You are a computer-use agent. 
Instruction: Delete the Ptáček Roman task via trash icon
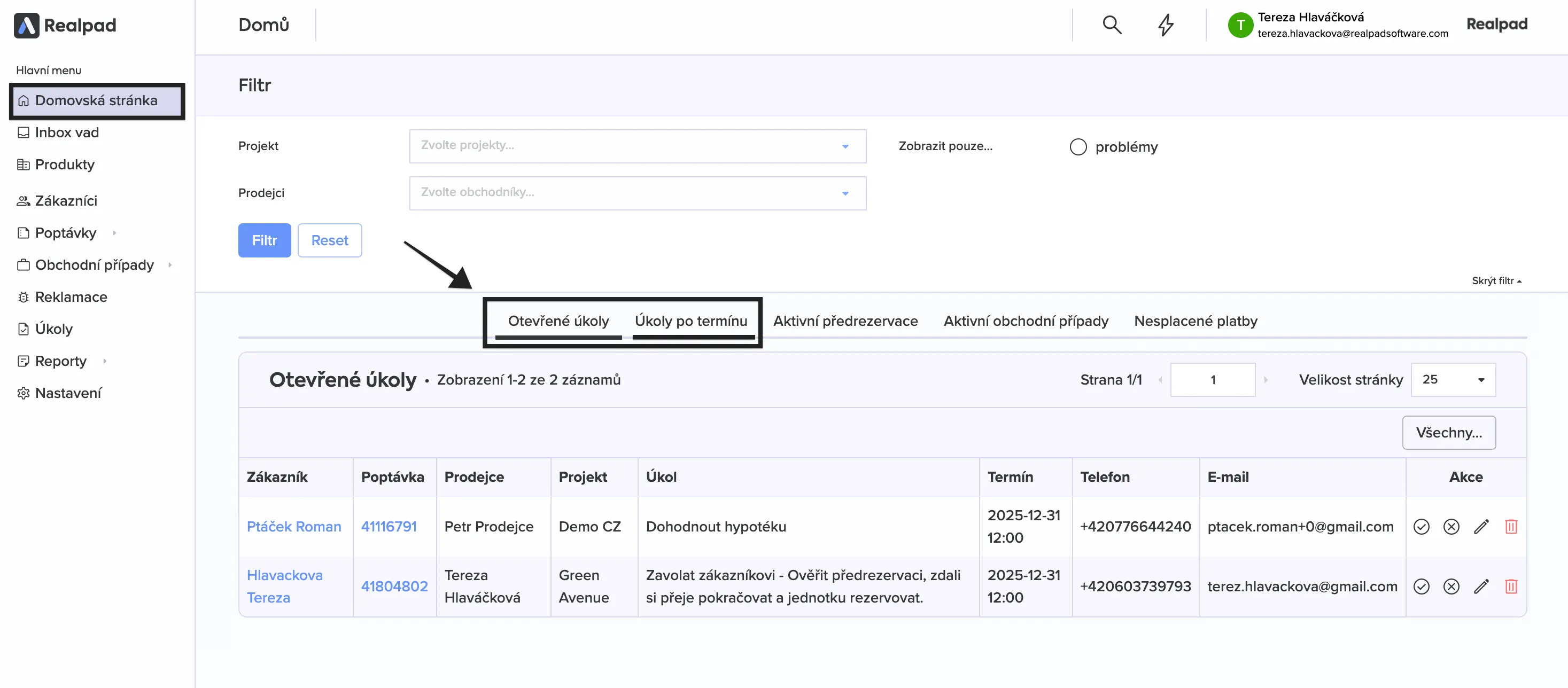point(1511,526)
